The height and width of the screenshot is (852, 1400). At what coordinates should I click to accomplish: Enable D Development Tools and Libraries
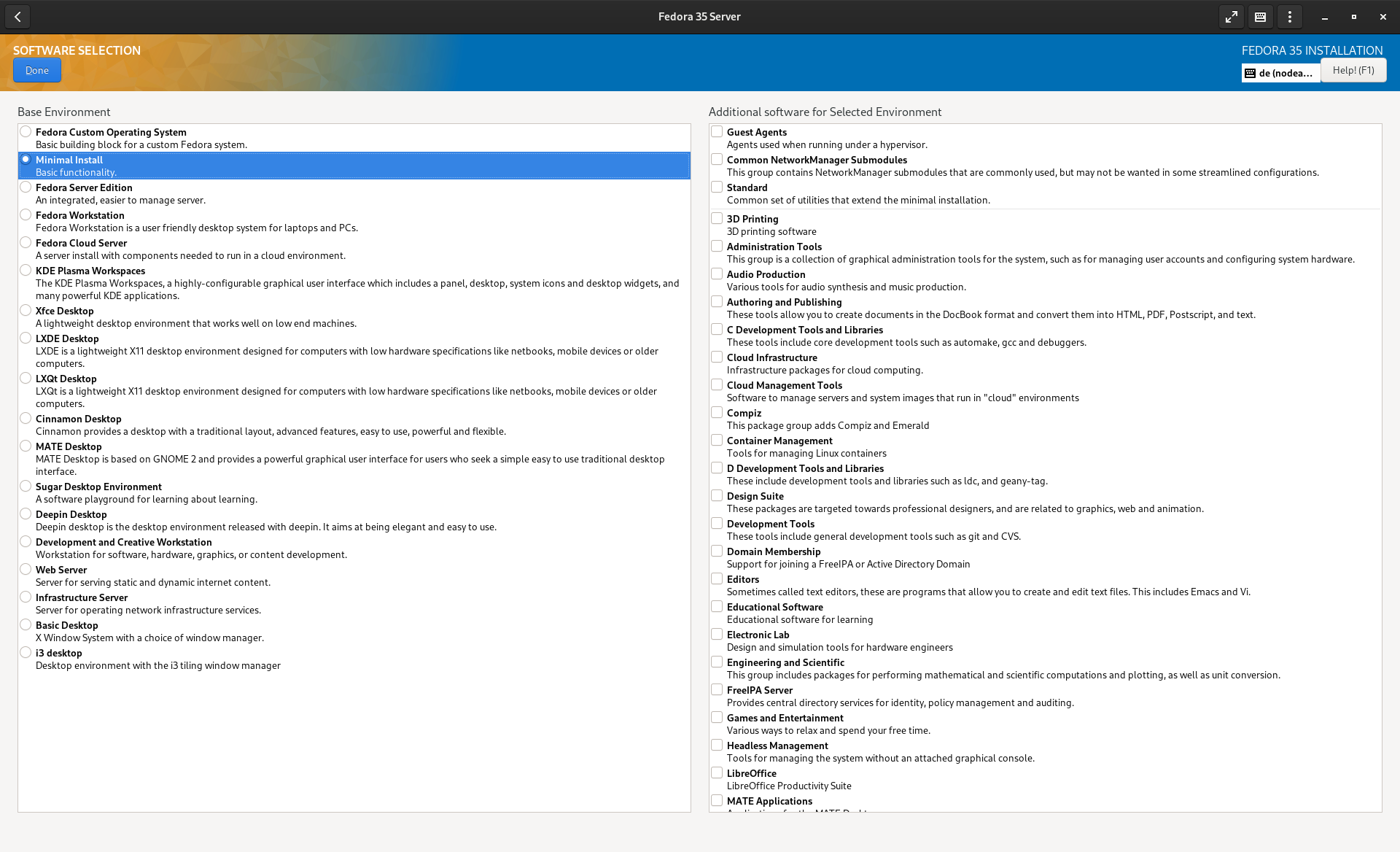(717, 468)
